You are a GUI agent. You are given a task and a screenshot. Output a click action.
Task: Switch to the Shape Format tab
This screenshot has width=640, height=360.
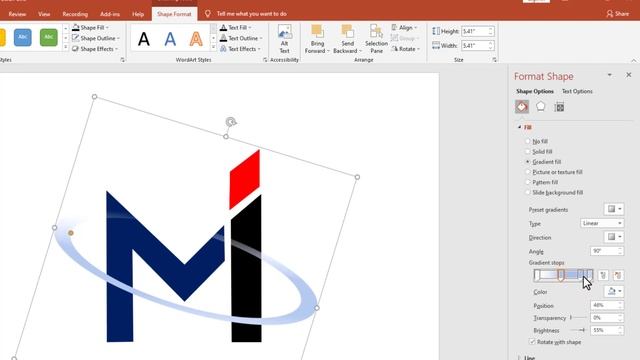[174, 14]
